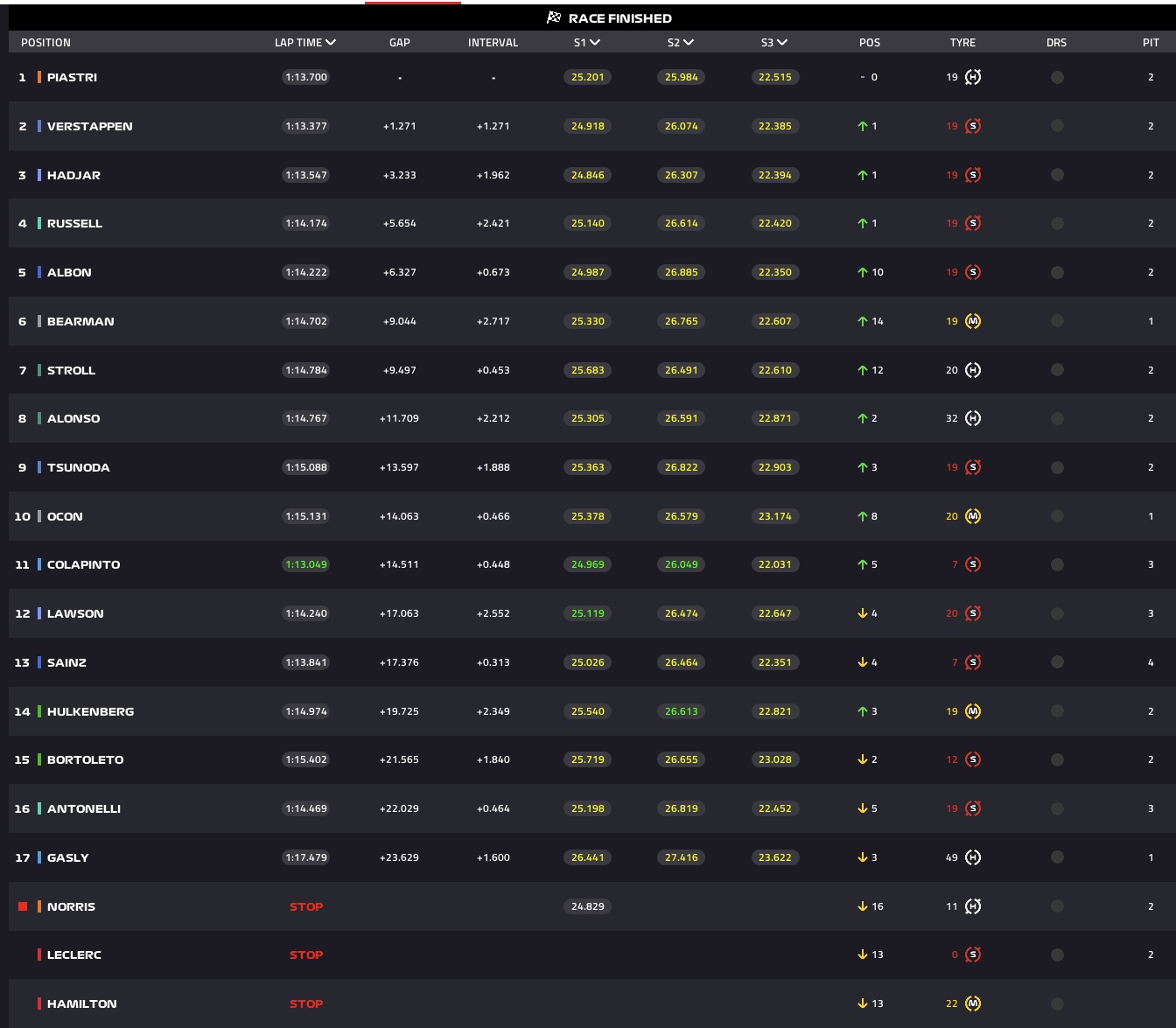Click Leclerc's soft tyre icon
Viewport: 1176px width, 1028px height.
click(x=972, y=955)
